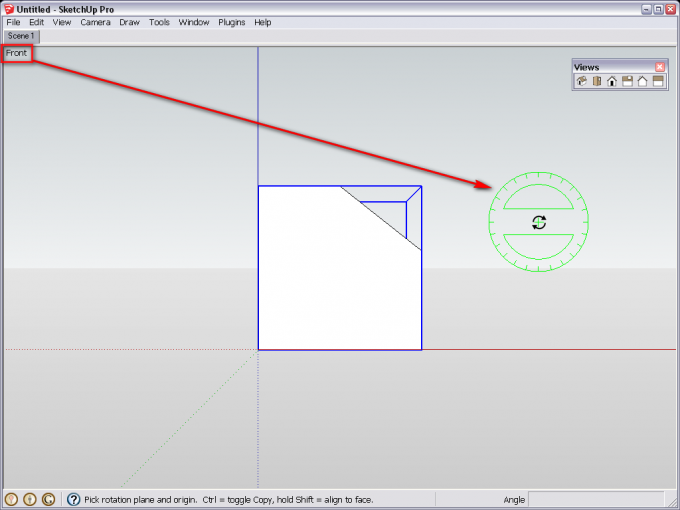Click the Front view house icon
This screenshot has width=680, height=510.
tap(611, 82)
